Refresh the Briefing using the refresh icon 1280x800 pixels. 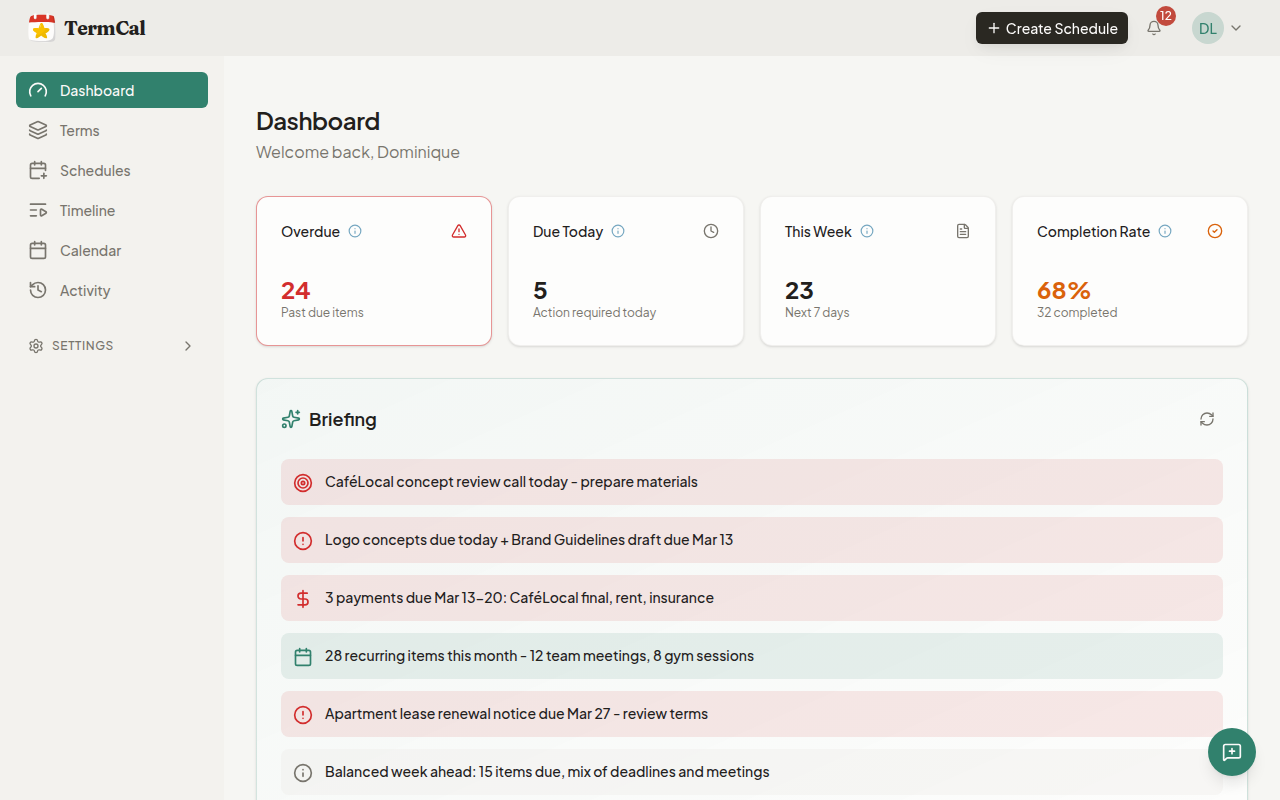[x=1206, y=419]
